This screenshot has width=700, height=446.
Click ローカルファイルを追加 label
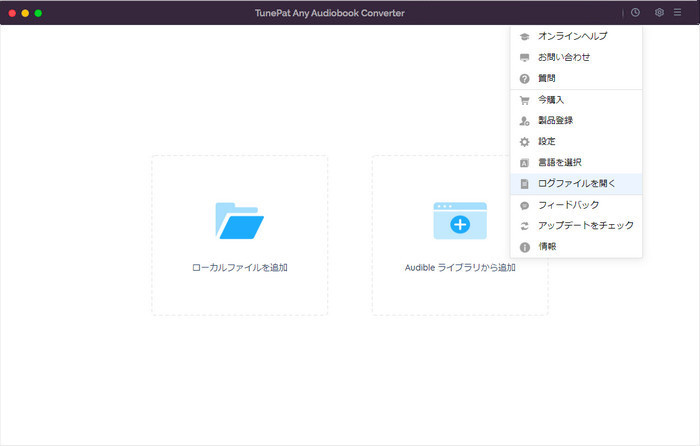point(240,267)
